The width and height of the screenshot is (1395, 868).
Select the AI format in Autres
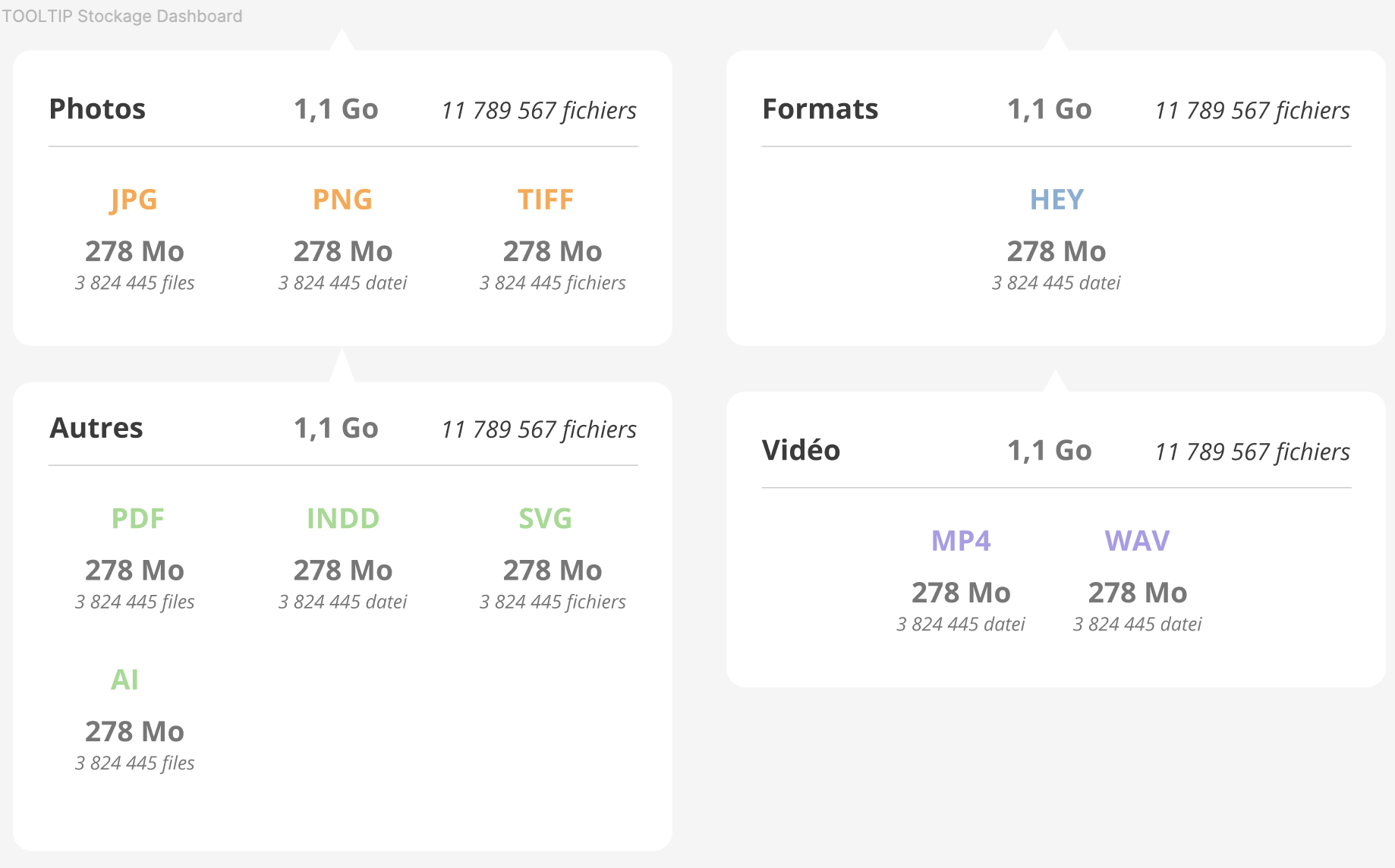[125, 679]
